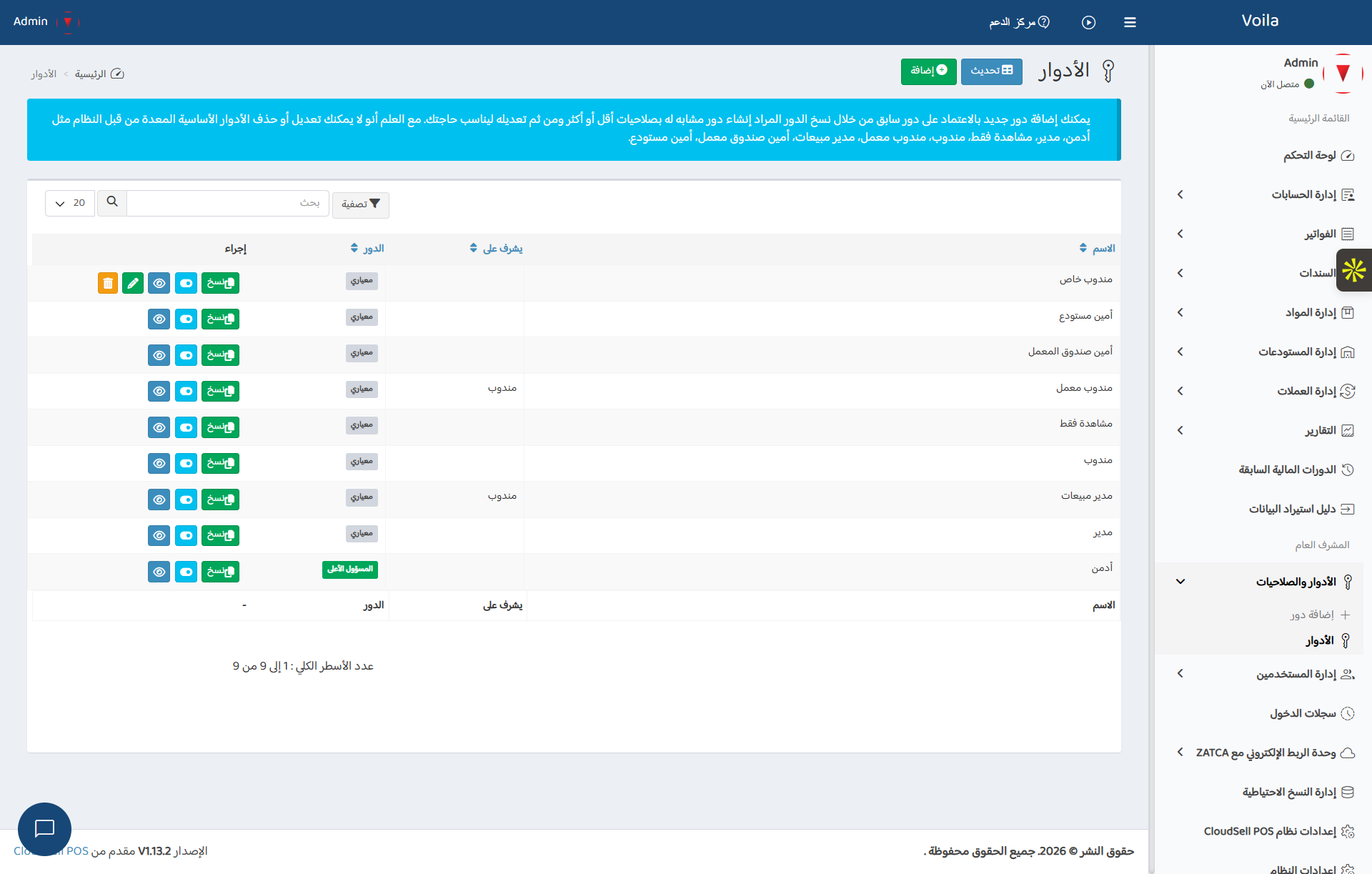Open مركز الدعم help center

tap(1020, 22)
